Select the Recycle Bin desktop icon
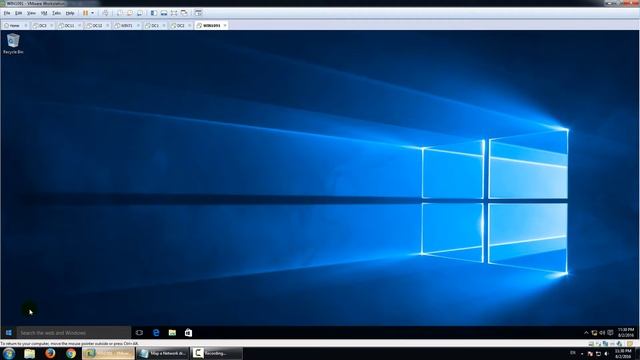This screenshot has width=640, height=360. click(13, 44)
